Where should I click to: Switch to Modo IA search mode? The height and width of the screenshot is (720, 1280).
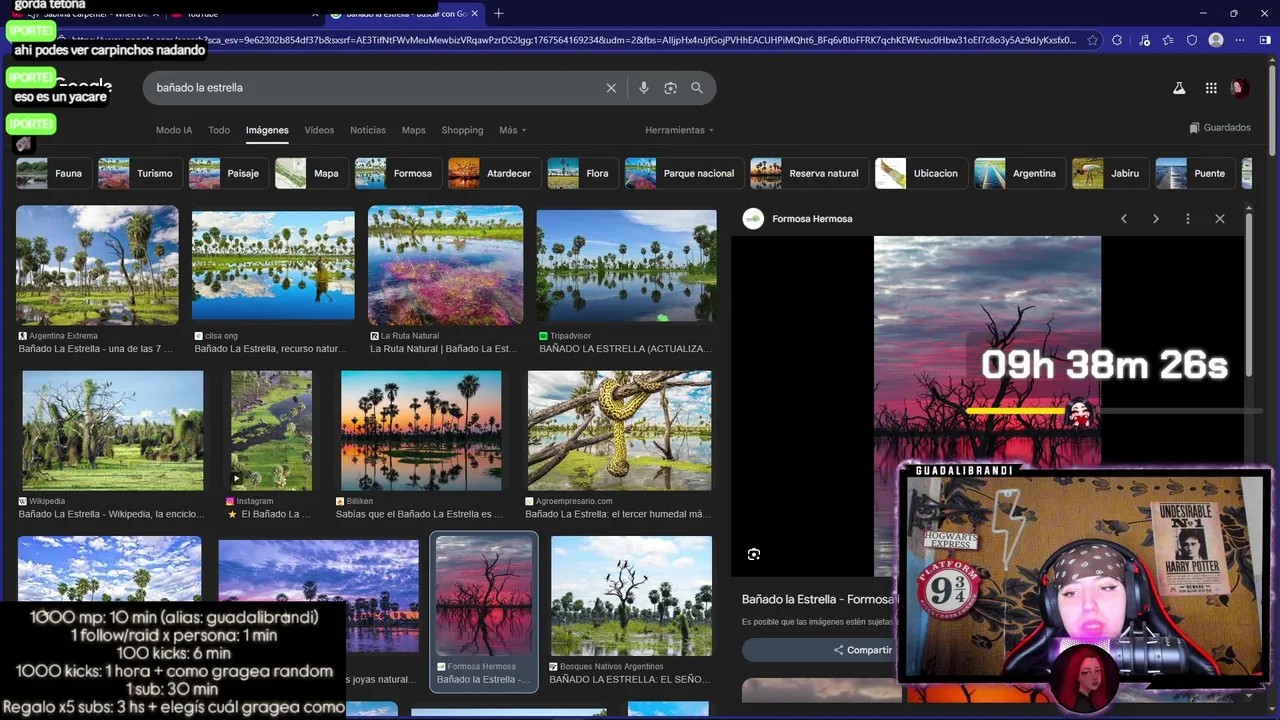tap(174, 130)
